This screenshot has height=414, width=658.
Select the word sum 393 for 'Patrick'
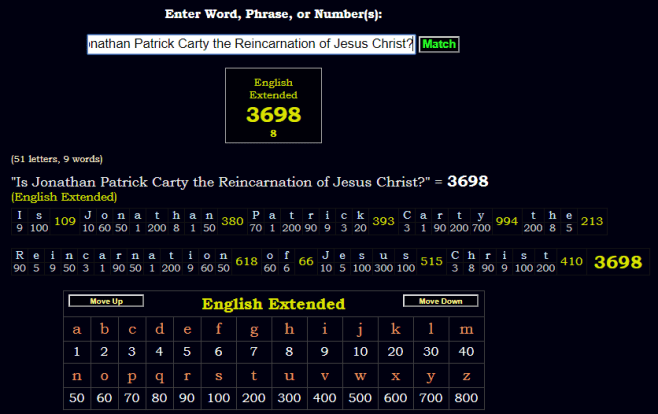[383, 221]
